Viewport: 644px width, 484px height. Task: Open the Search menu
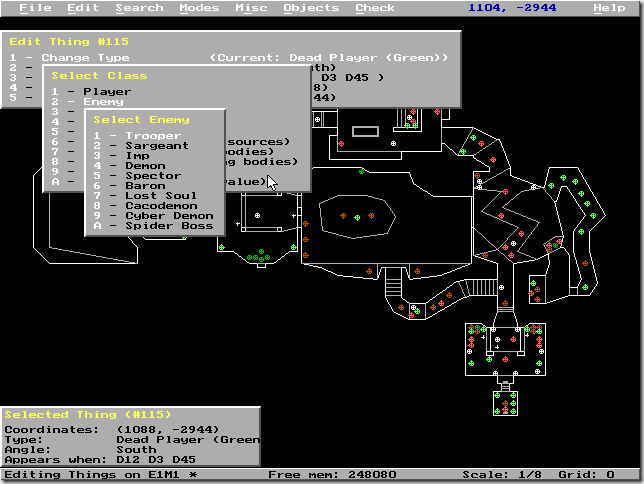pos(139,8)
